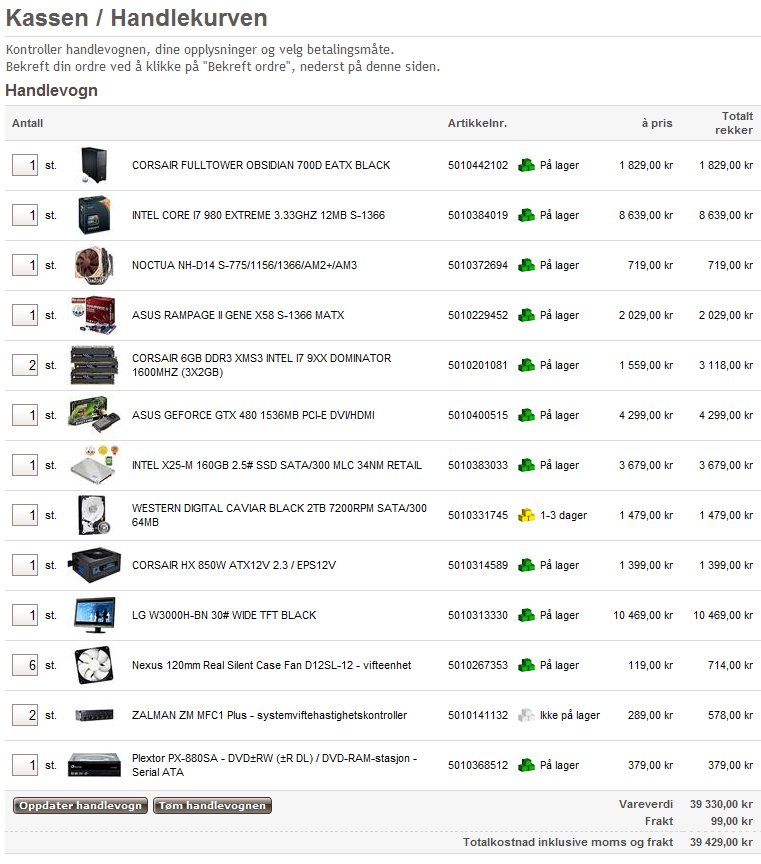
Task: Open Nexus 120mm Real Silent Fan link
Action: [271, 665]
